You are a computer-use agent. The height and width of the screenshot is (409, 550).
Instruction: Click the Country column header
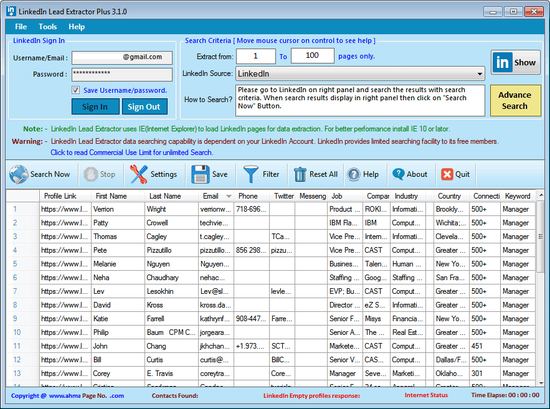(451, 196)
